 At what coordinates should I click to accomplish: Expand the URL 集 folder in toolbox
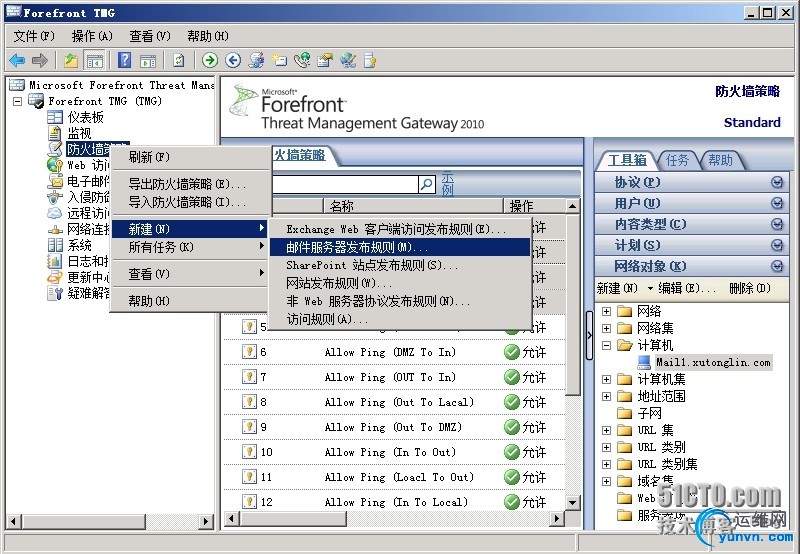coord(606,430)
